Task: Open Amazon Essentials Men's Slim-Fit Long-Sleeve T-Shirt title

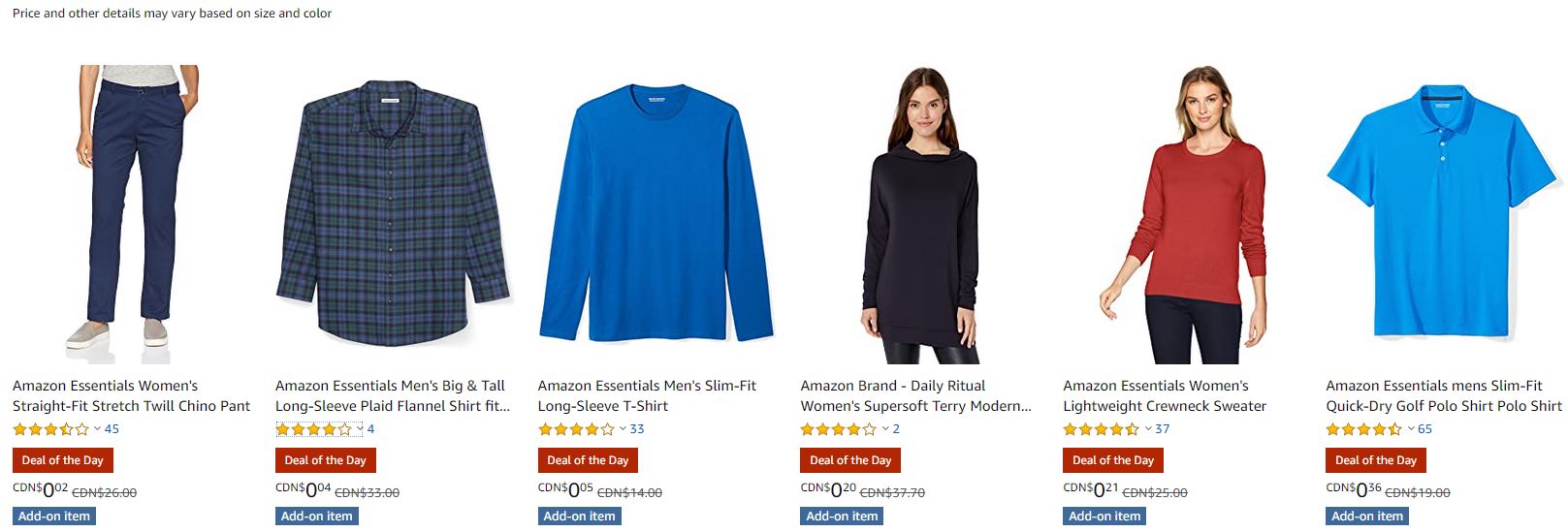Action: (x=647, y=395)
